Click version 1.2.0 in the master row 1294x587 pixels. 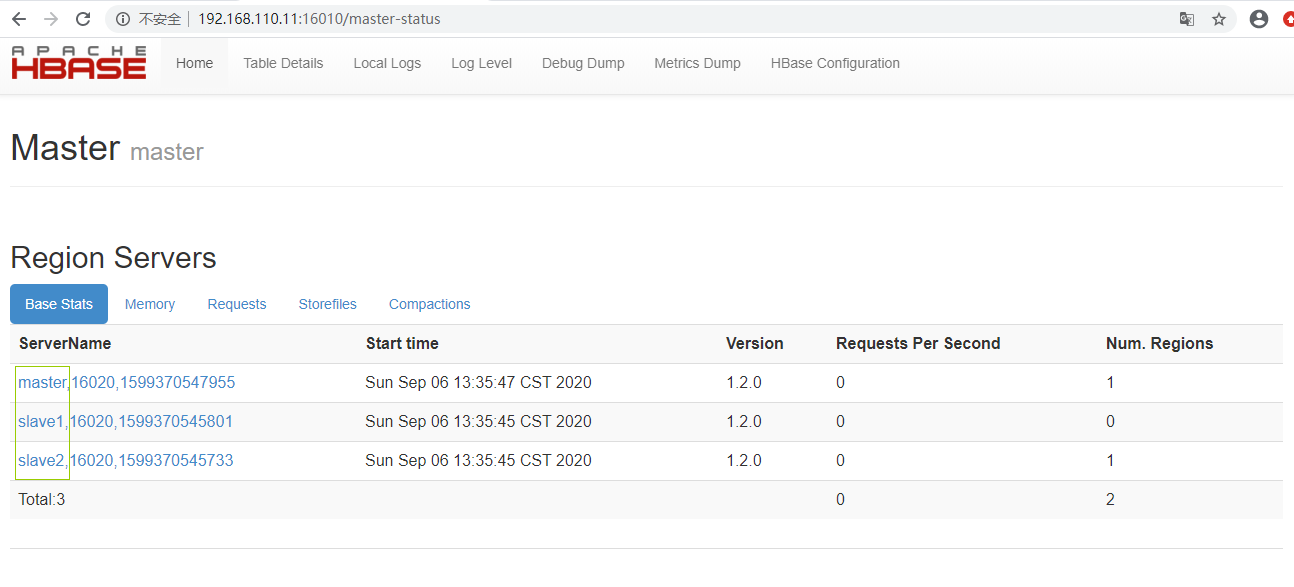click(744, 382)
